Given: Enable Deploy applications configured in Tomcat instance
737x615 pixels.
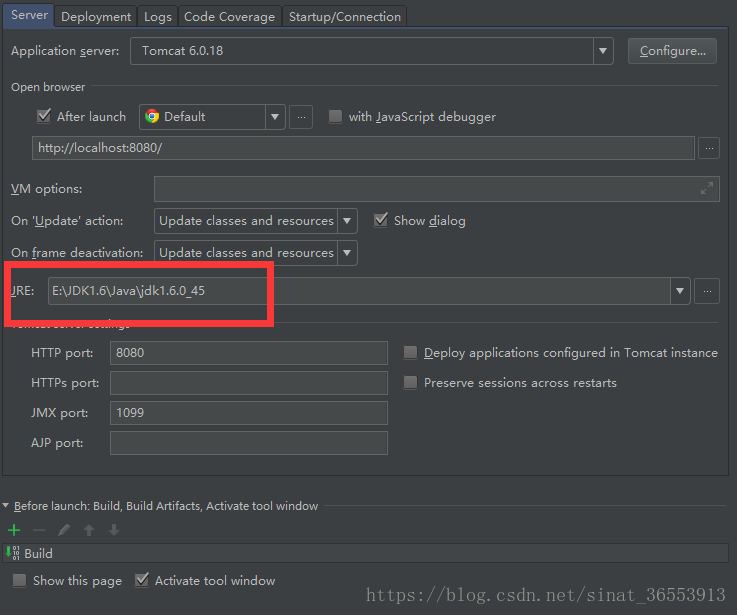Looking at the screenshot, I should (x=410, y=353).
